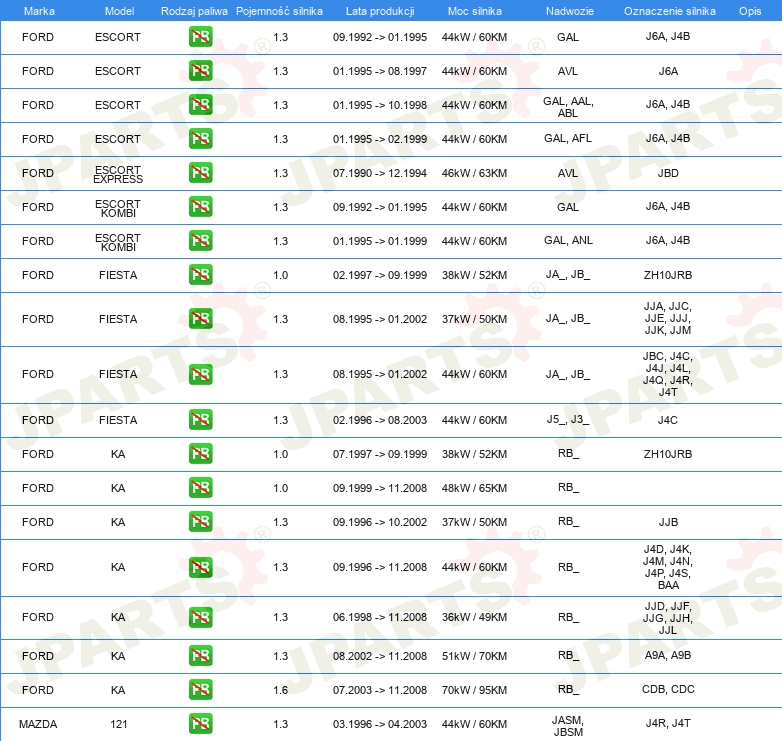Select the 07.1990 -> 12.1994 production years
782x741 pixels.
pyautogui.click(x=380, y=173)
